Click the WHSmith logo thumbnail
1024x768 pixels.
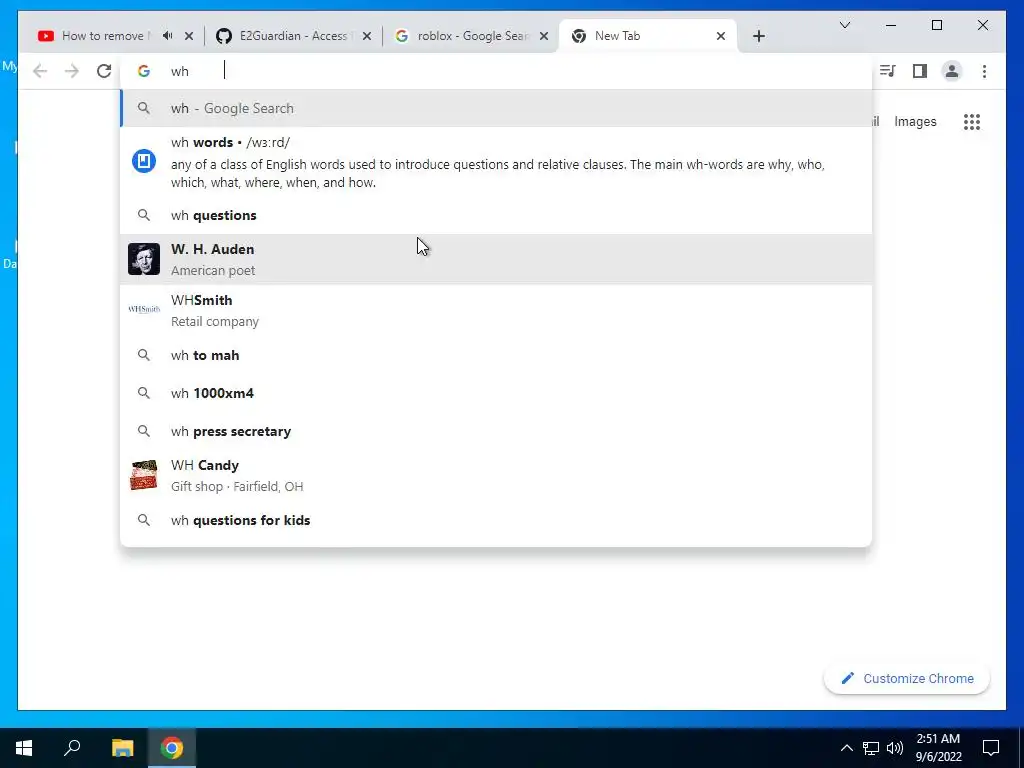point(144,310)
